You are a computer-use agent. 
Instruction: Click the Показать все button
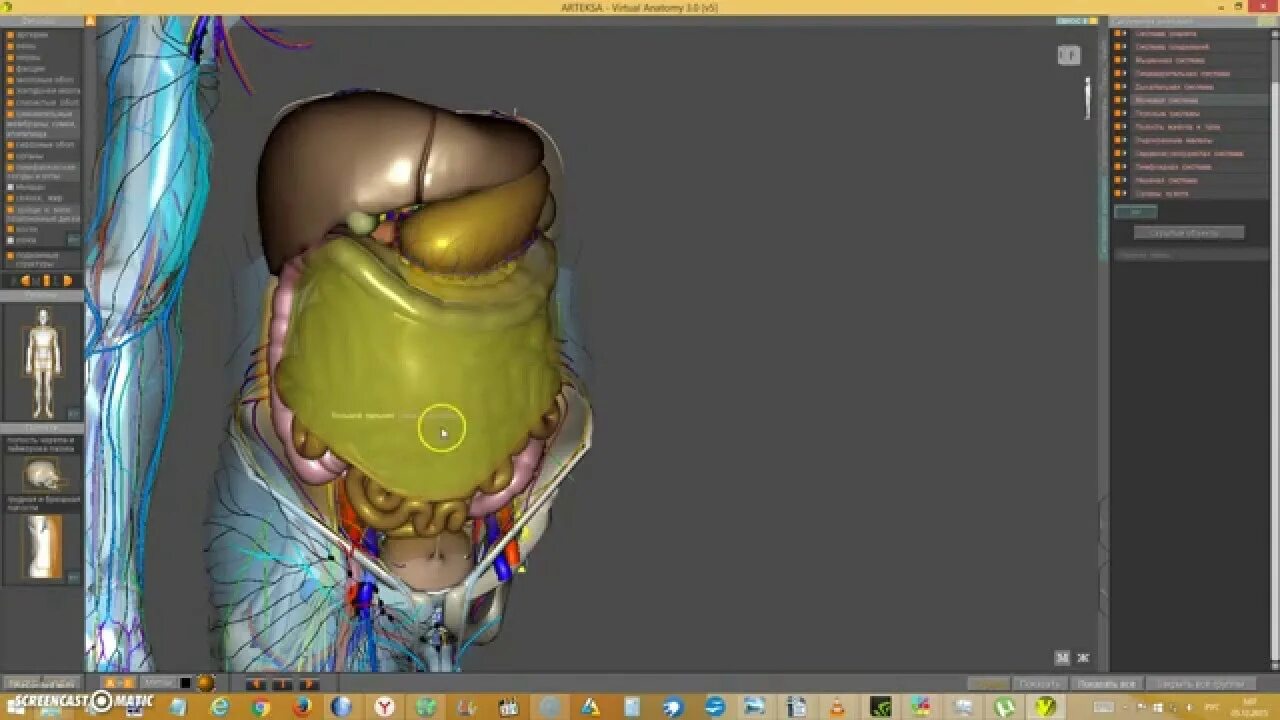pyautogui.click(x=1106, y=684)
